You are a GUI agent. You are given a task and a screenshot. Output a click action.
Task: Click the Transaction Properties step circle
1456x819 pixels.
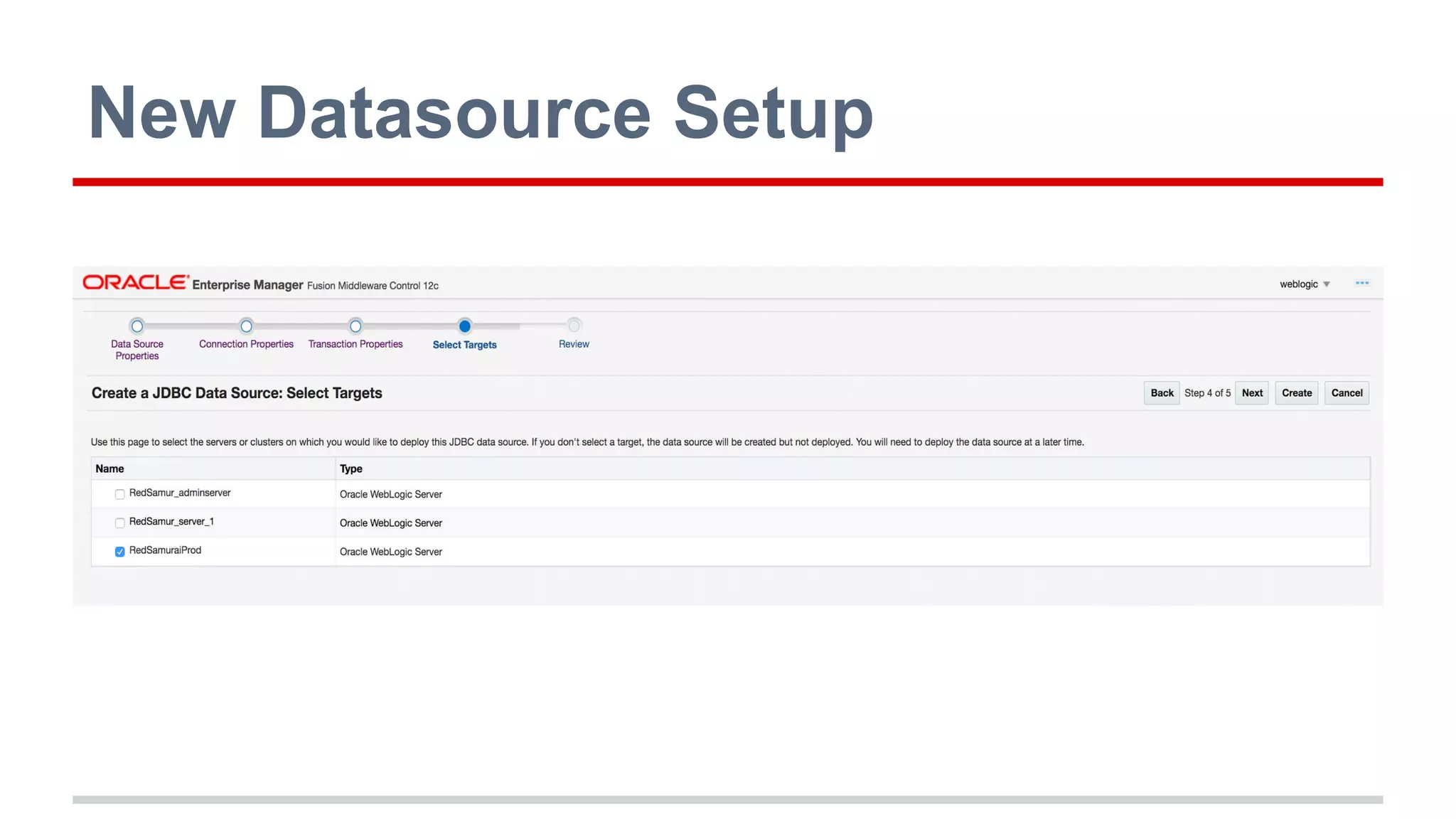tap(355, 326)
